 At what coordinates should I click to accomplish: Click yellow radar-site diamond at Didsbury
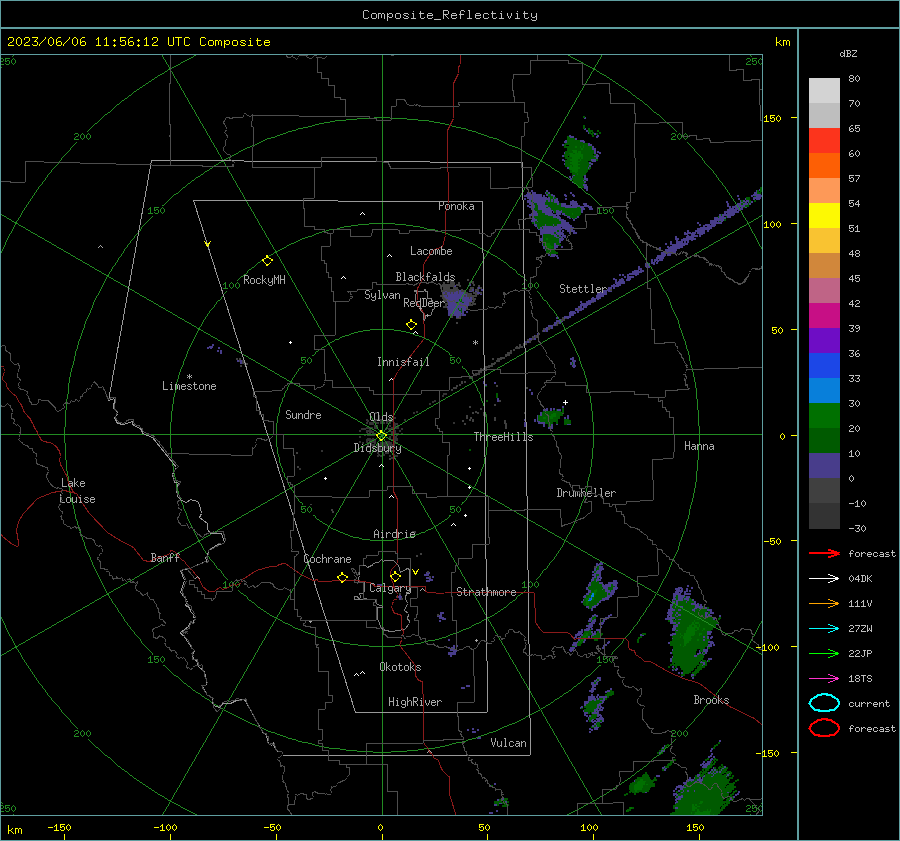click(381, 436)
